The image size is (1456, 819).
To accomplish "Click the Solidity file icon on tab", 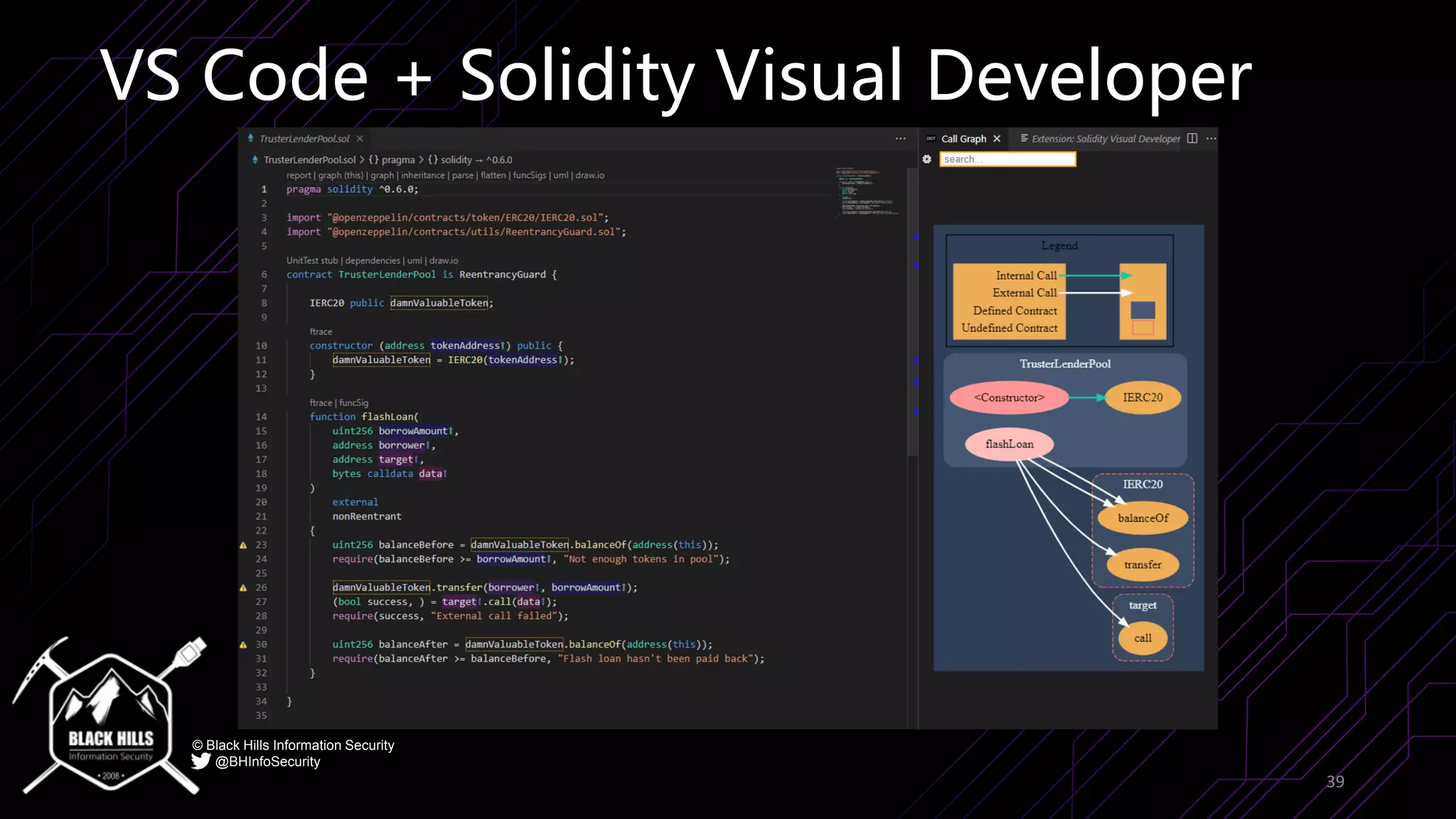I will click(250, 138).
